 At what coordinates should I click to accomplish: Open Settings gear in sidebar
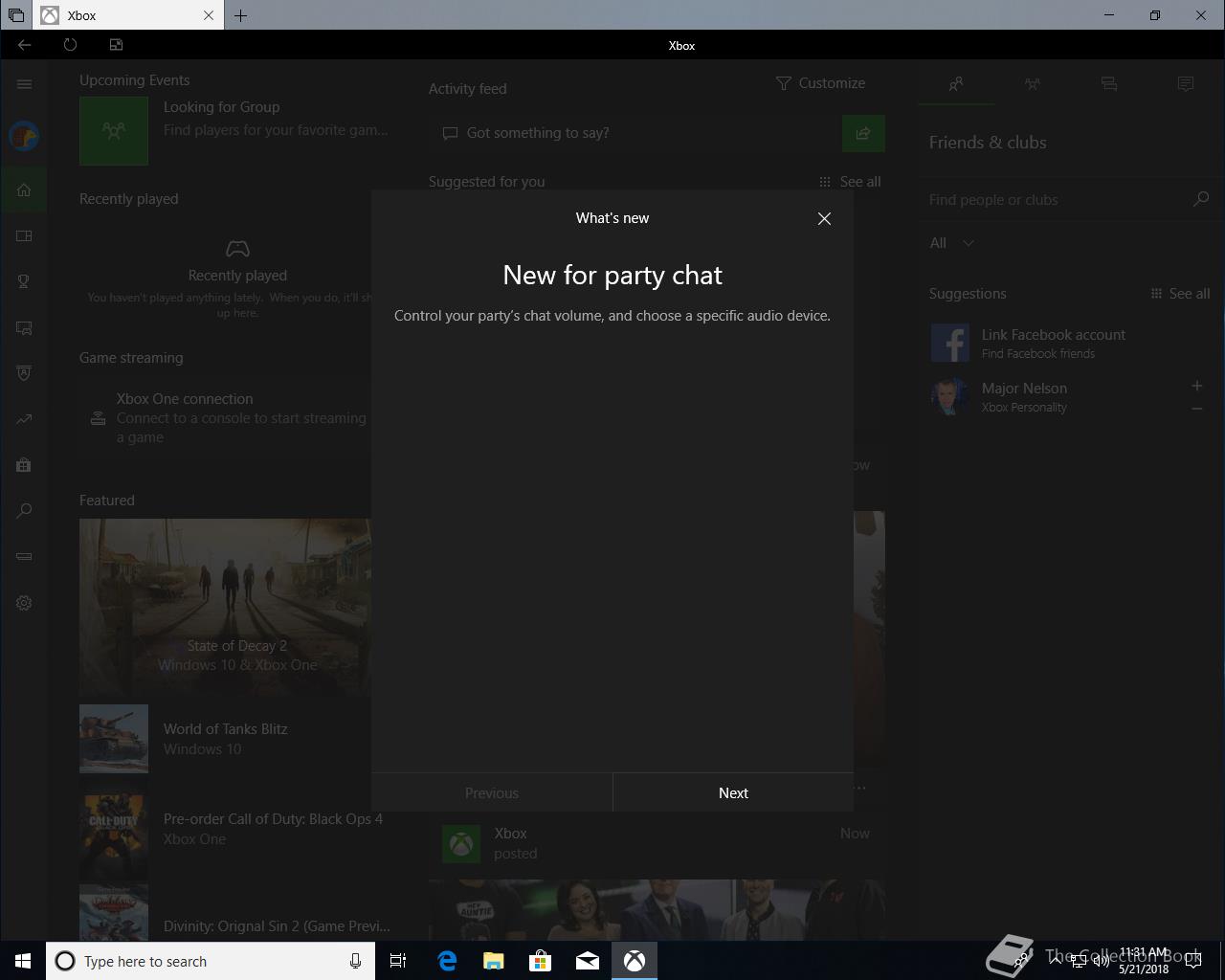(x=24, y=603)
